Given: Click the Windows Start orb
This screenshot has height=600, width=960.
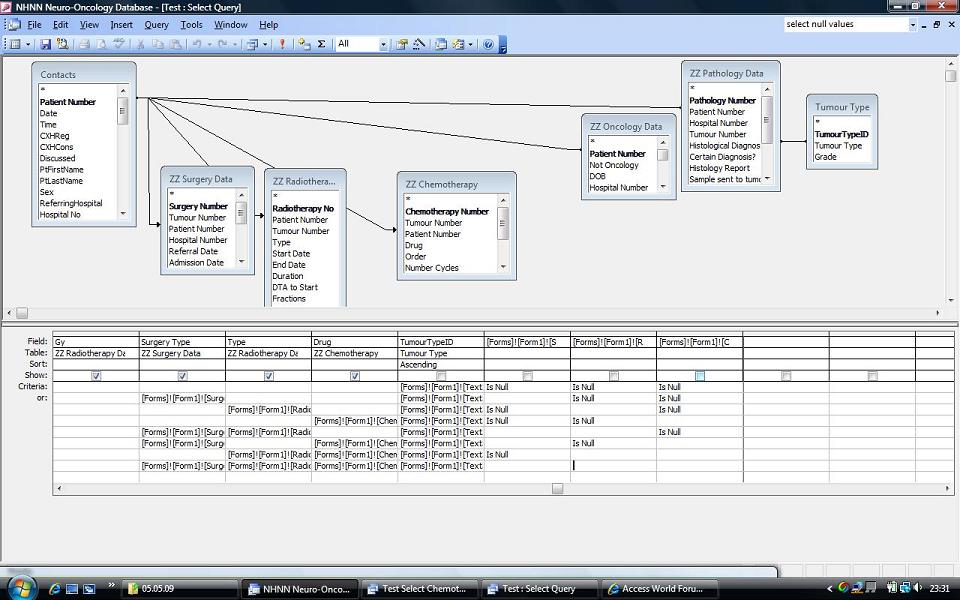Looking at the screenshot, I should pyautogui.click(x=22, y=588).
